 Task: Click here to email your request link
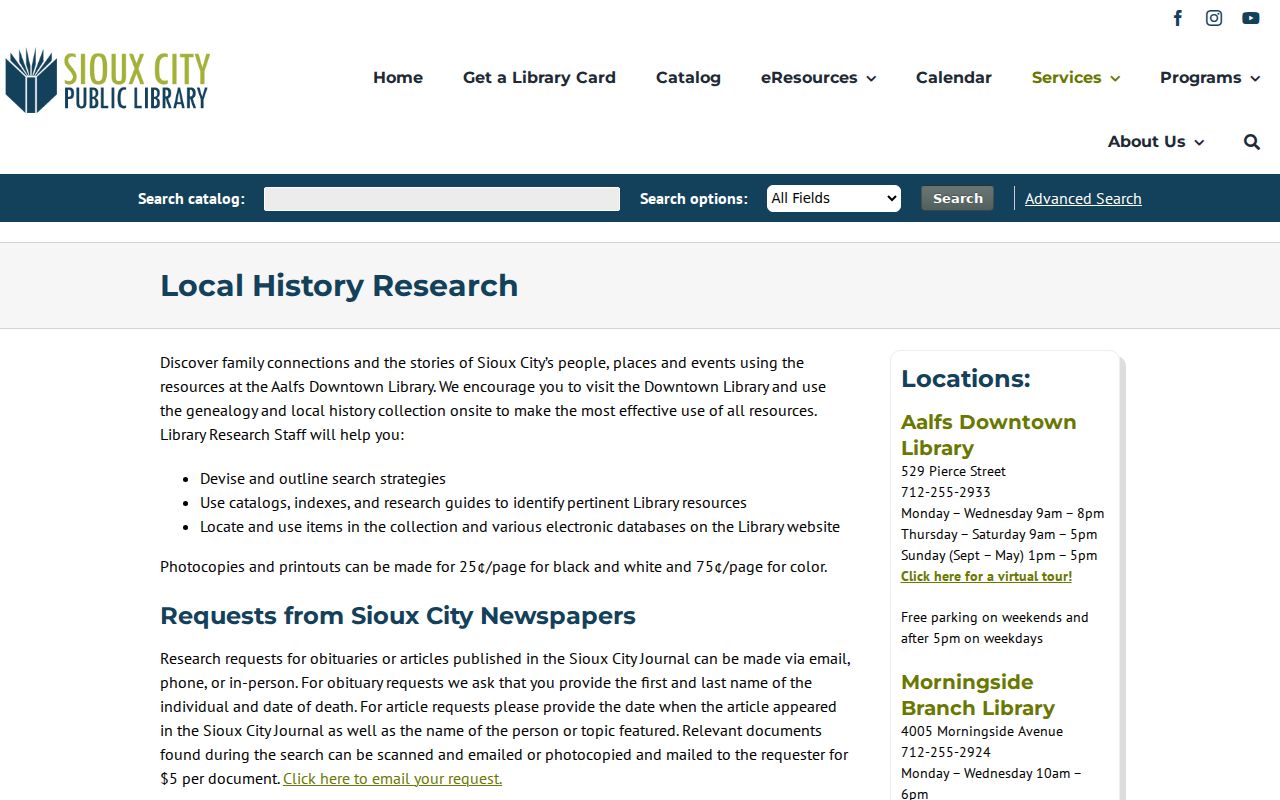(392, 778)
